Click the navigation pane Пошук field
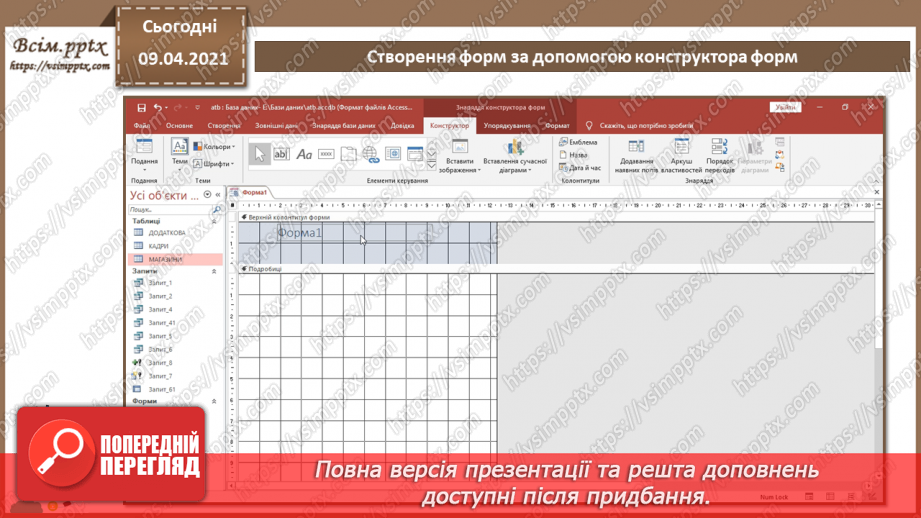 [169, 210]
